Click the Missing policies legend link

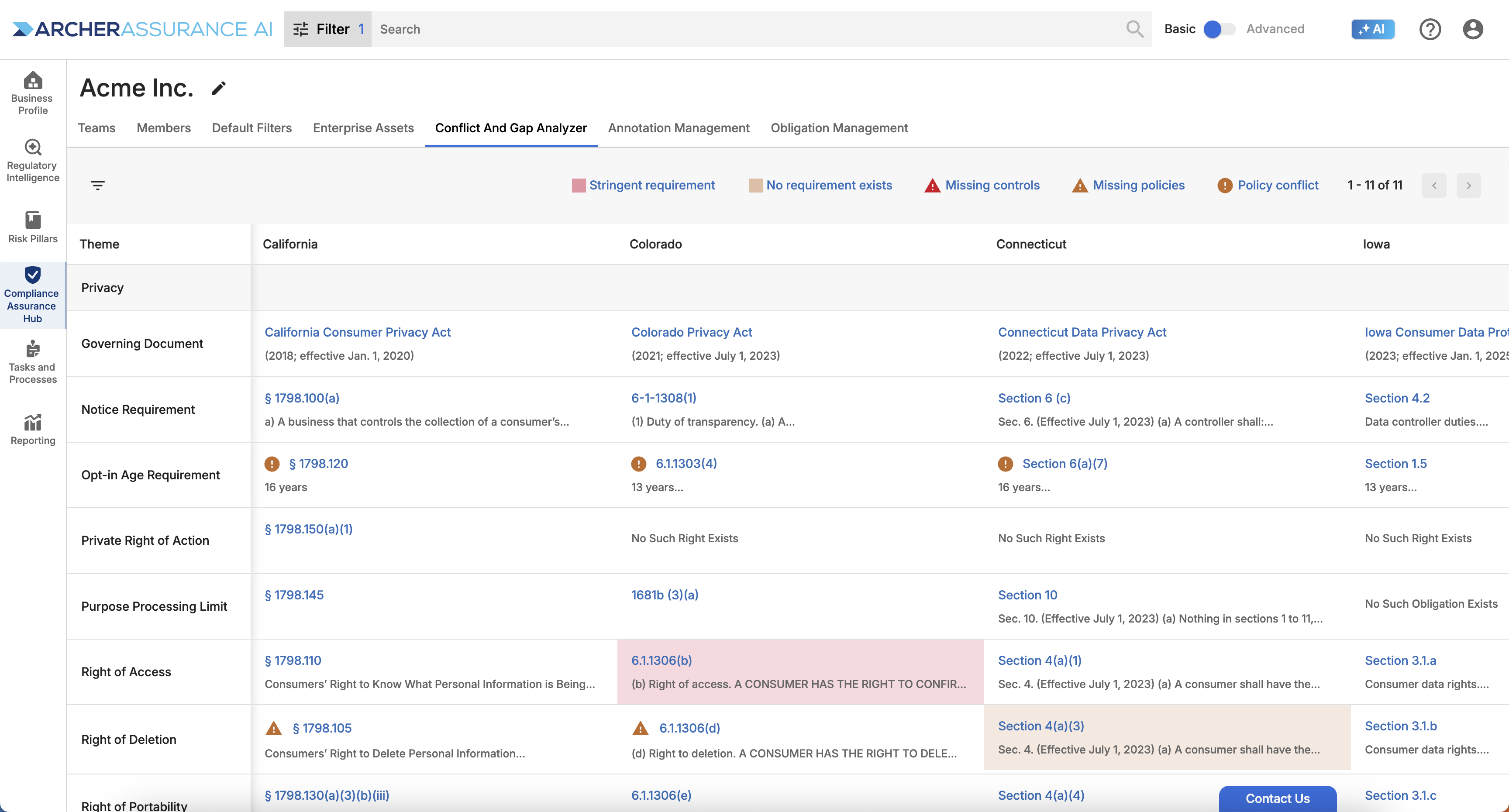click(x=1139, y=185)
